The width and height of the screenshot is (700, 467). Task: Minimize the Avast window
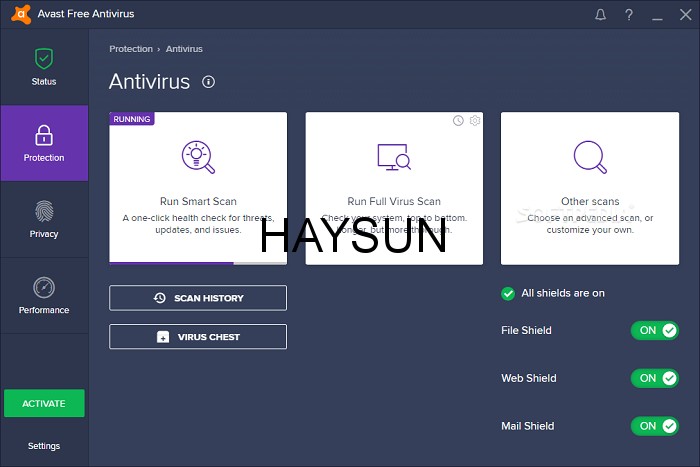pyautogui.click(x=657, y=19)
